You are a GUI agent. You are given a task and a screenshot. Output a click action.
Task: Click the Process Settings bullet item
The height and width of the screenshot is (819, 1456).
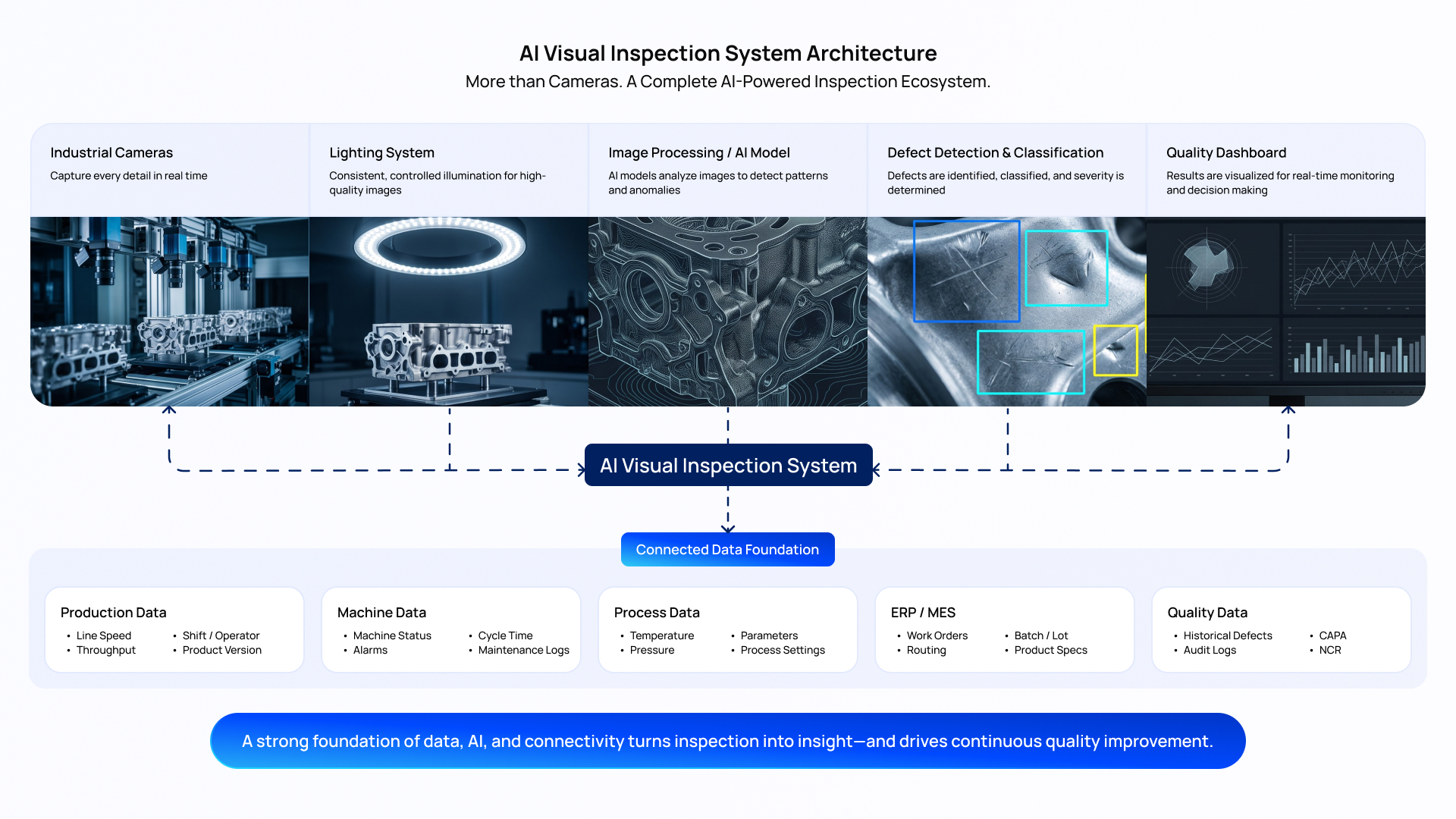(783, 650)
